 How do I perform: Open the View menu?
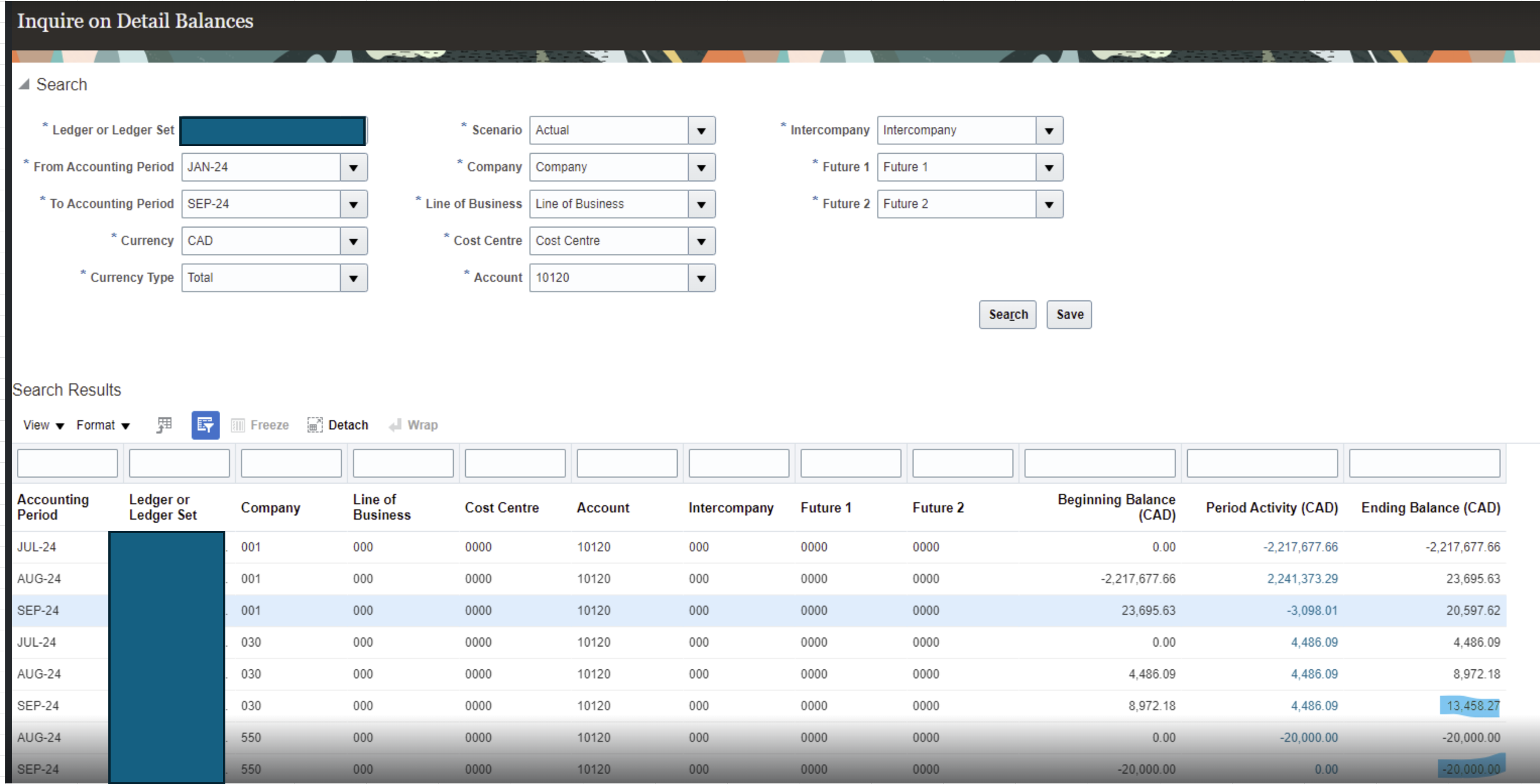43,425
